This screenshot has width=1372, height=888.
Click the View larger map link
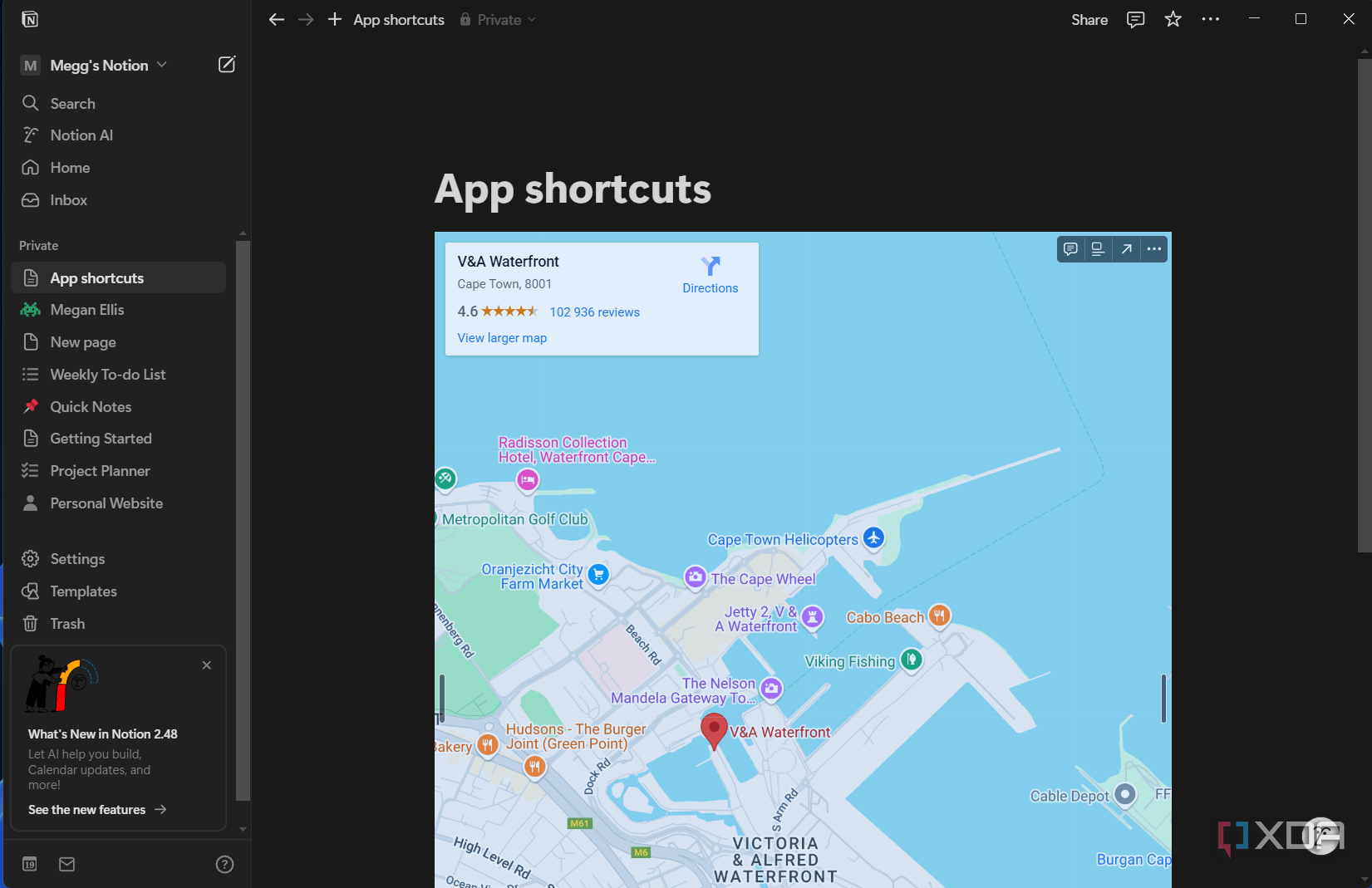click(x=502, y=338)
